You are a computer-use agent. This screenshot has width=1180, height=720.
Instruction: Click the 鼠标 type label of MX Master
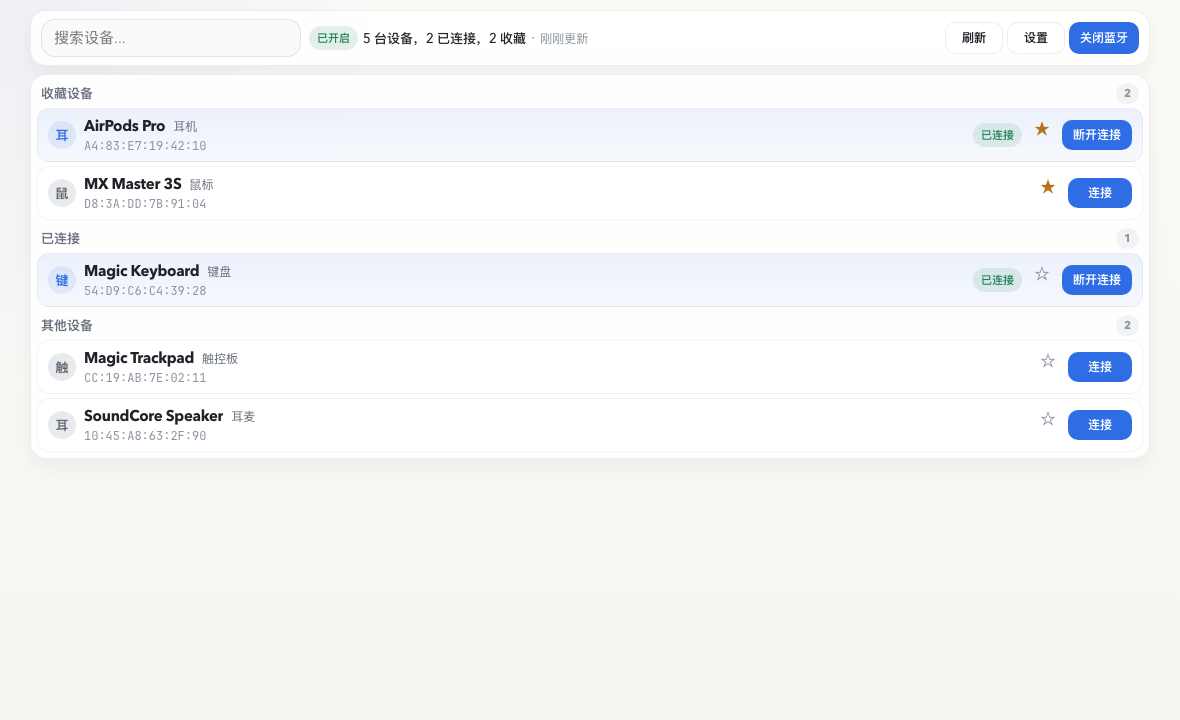tap(202, 184)
